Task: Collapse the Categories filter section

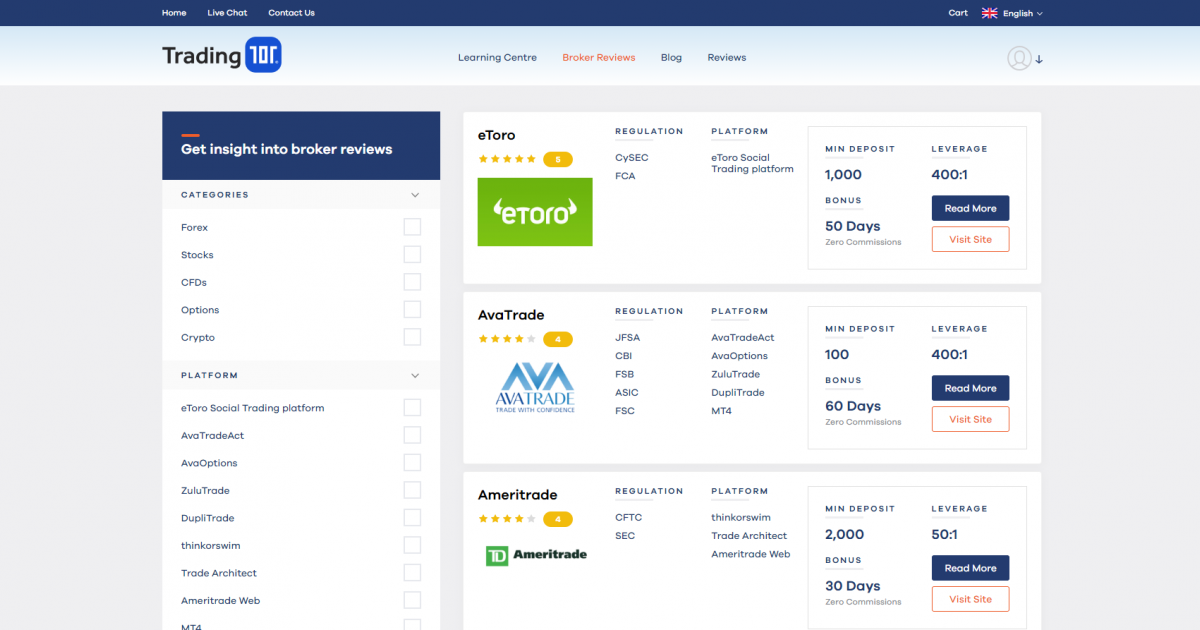Action: click(415, 195)
